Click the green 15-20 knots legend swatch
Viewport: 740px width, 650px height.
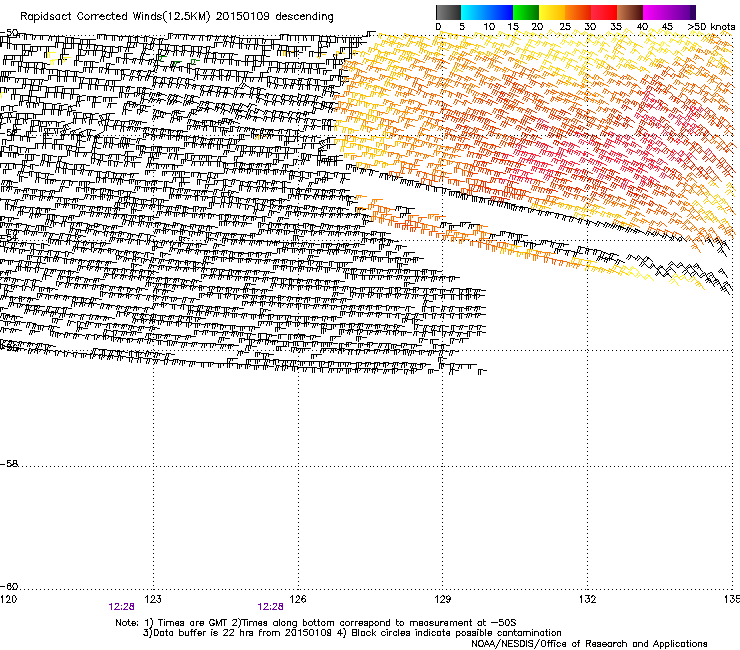[526, 12]
